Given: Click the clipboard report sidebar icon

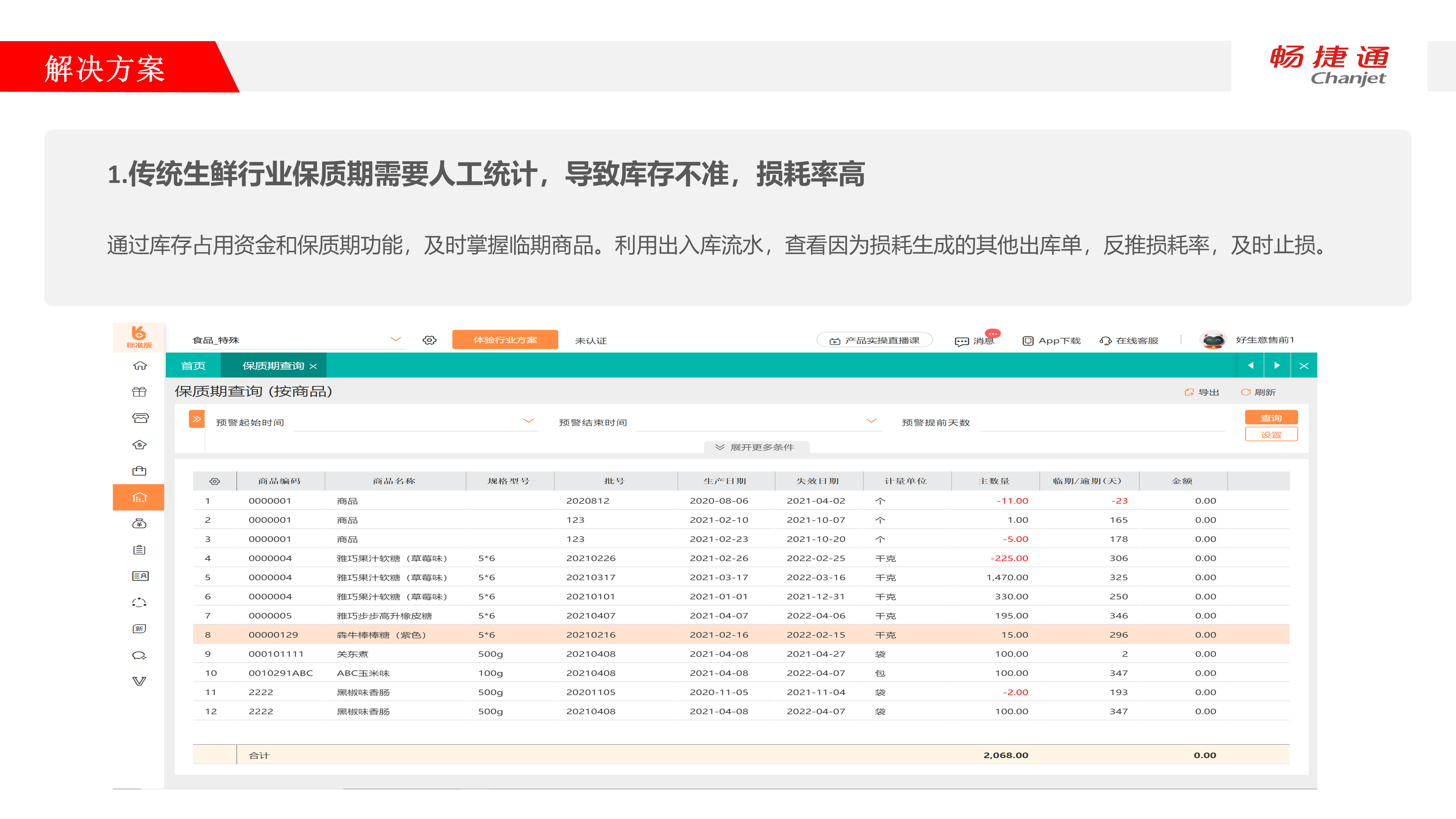Looking at the screenshot, I should pyautogui.click(x=139, y=549).
